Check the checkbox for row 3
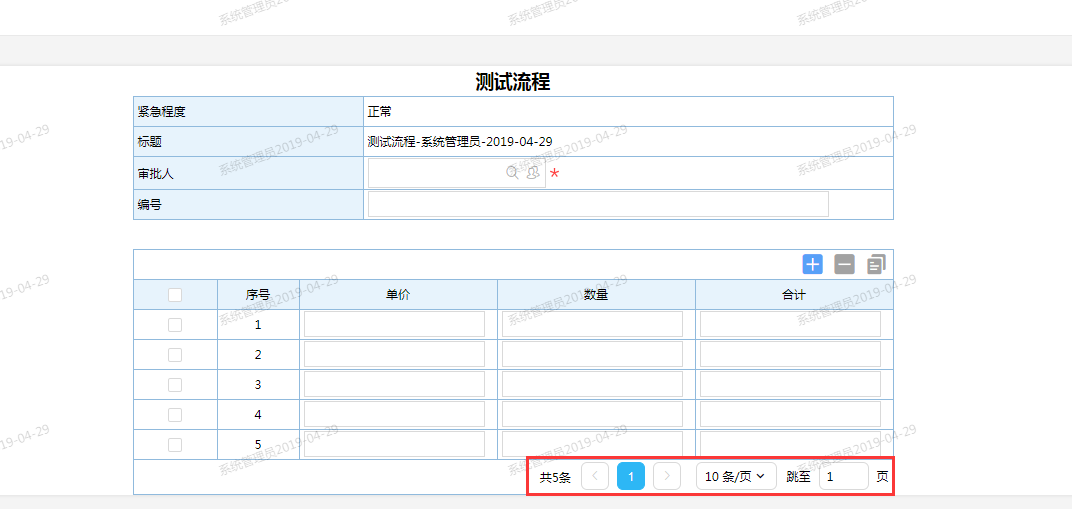 pos(175,385)
